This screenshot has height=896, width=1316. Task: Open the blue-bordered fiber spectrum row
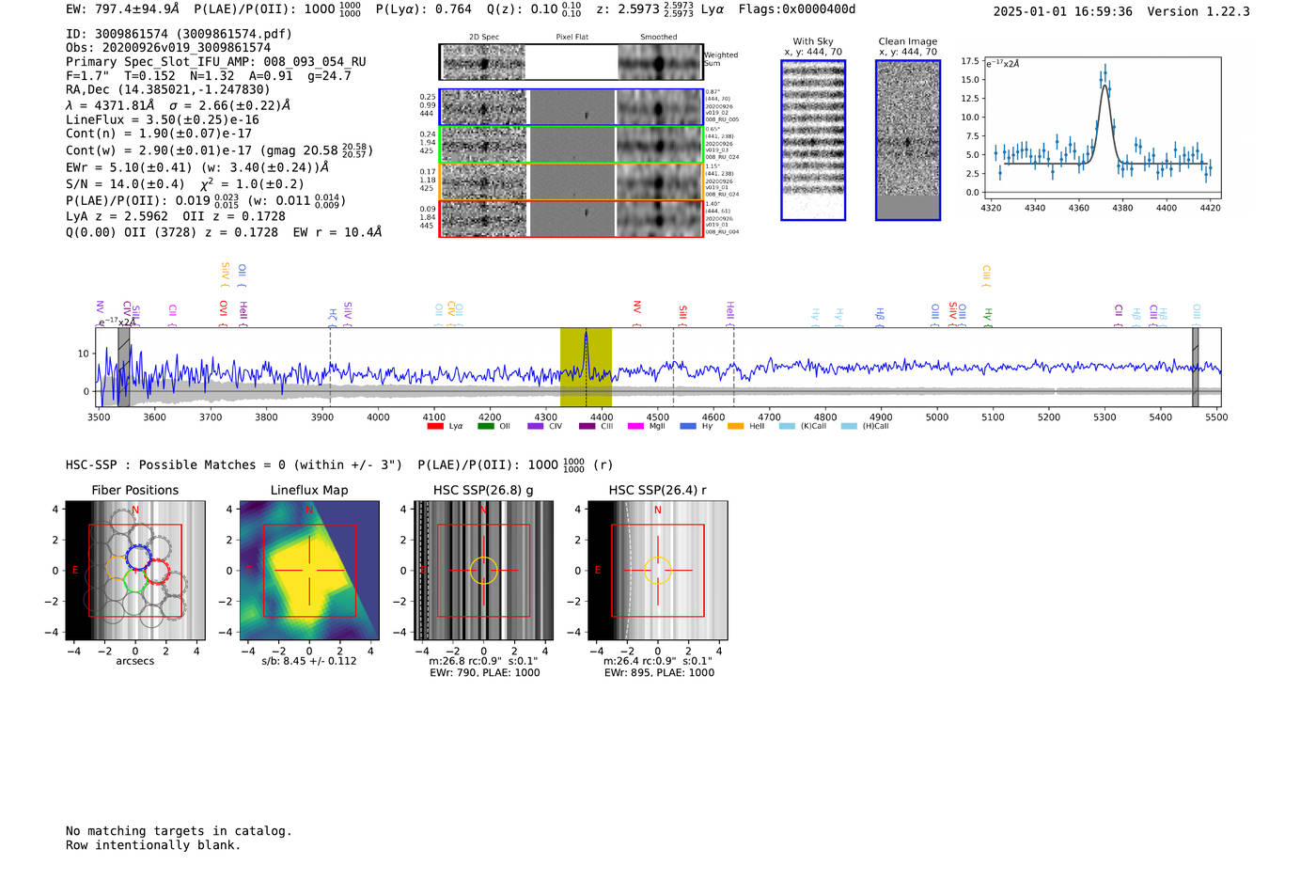pyautogui.click(x=571, y=107)
